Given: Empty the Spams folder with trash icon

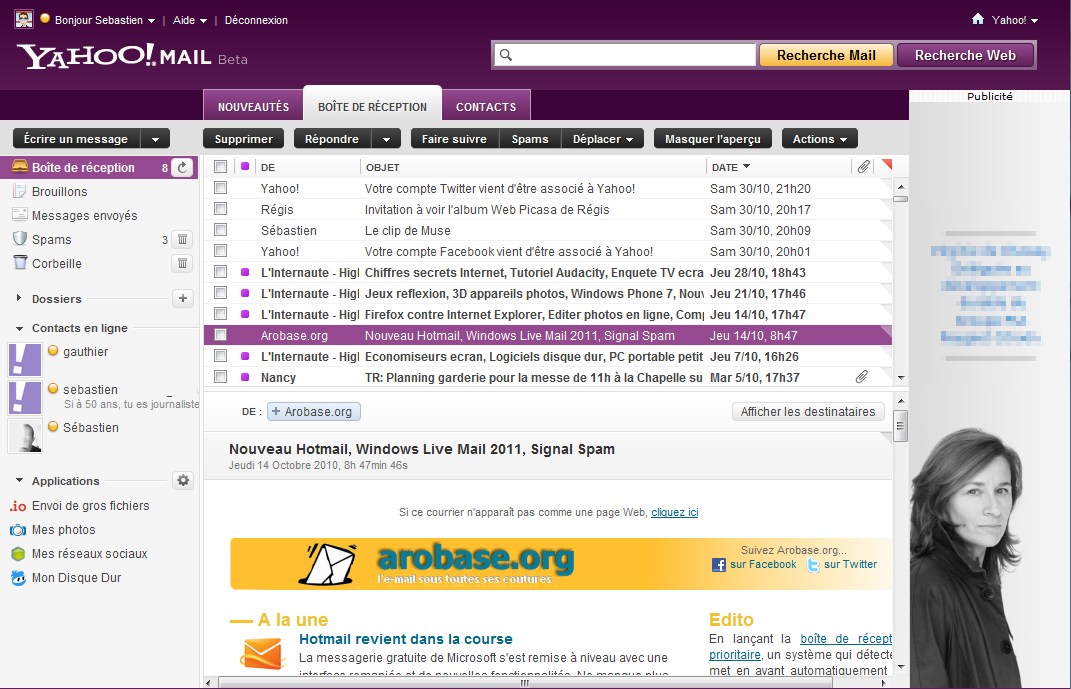Looking at the screenshot, I should pyautogui.click(x=182, y=239).
